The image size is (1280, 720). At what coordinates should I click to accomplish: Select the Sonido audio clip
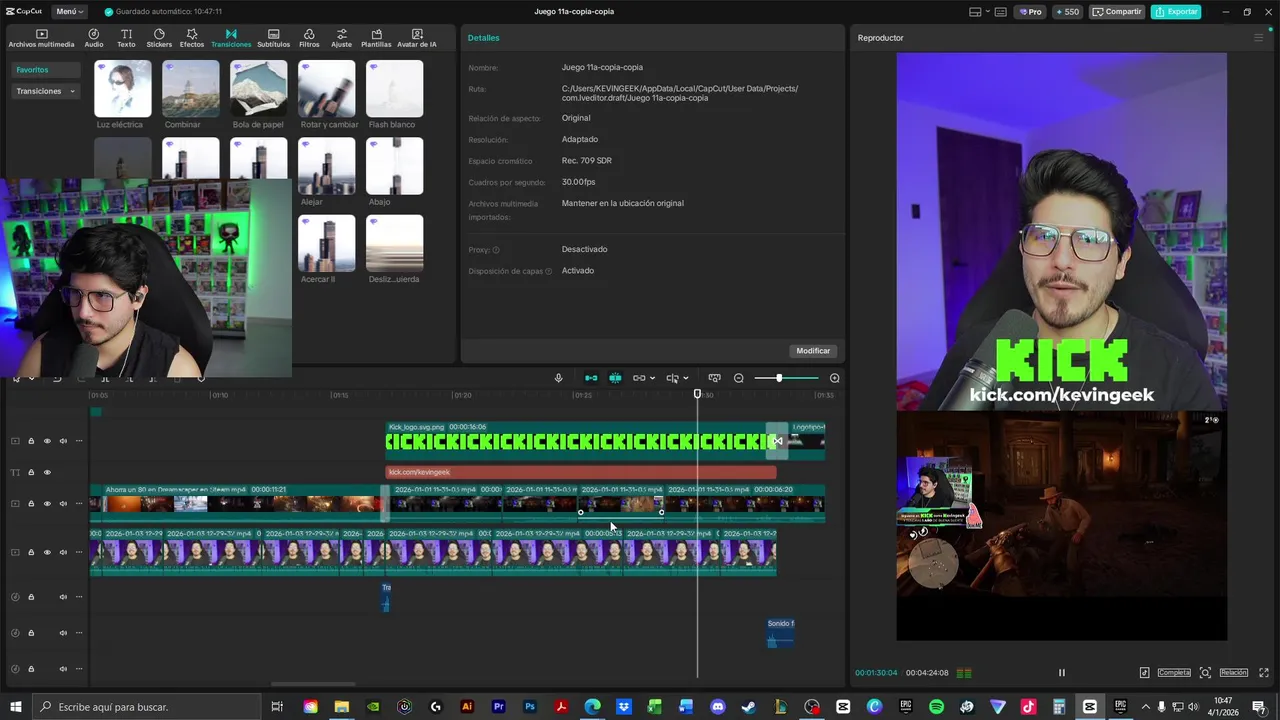click(780, 632)
